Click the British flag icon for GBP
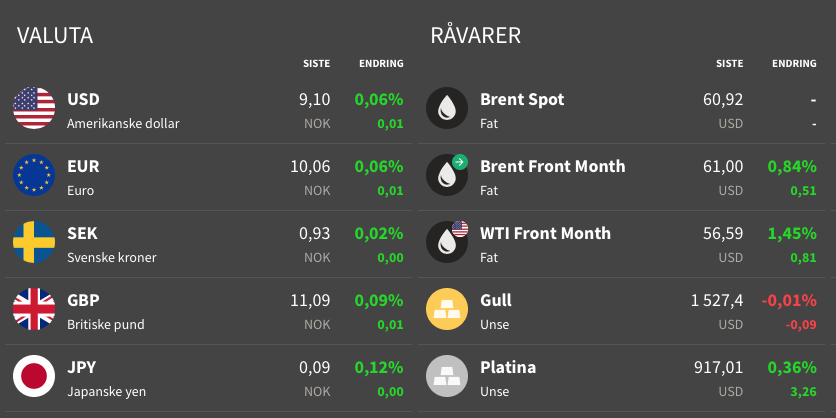Viewport: 836px width, 418px height. click(x=34, y=309)
